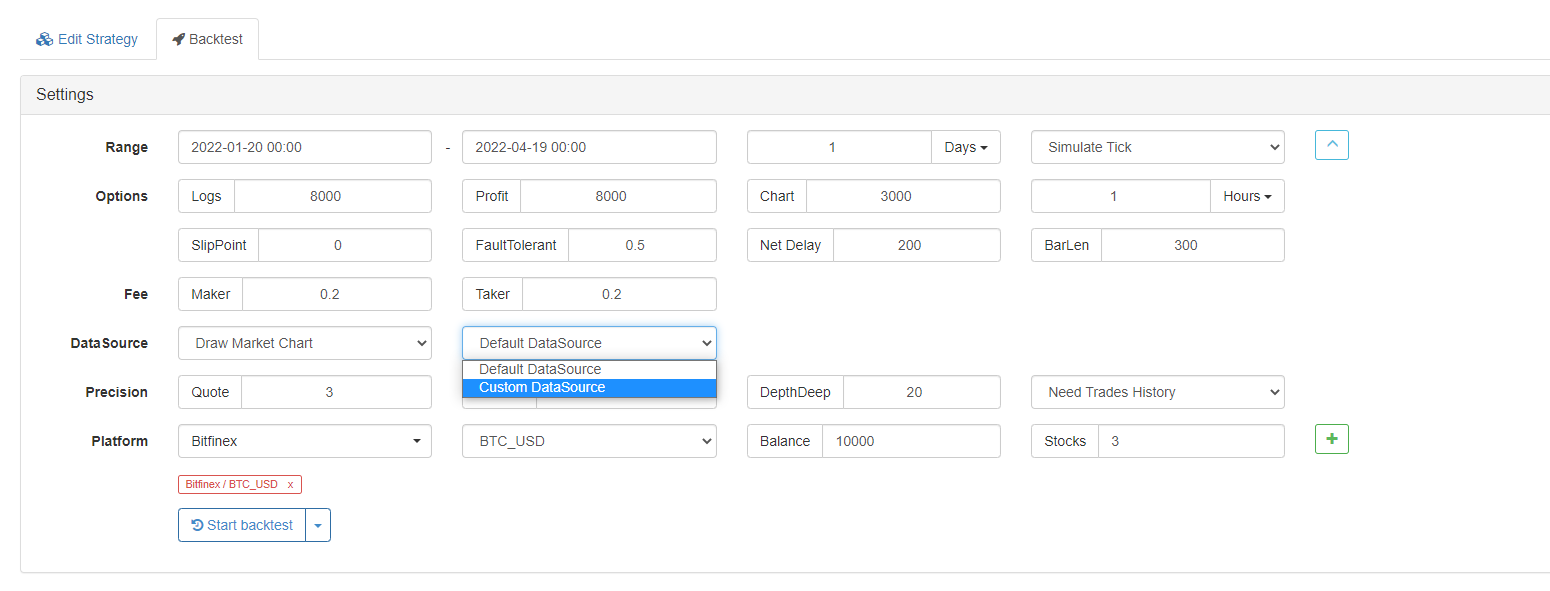Viewport: 1550px width, 591px height.
Task: Switch to the Edit Strategy tab
Action: 87,39
